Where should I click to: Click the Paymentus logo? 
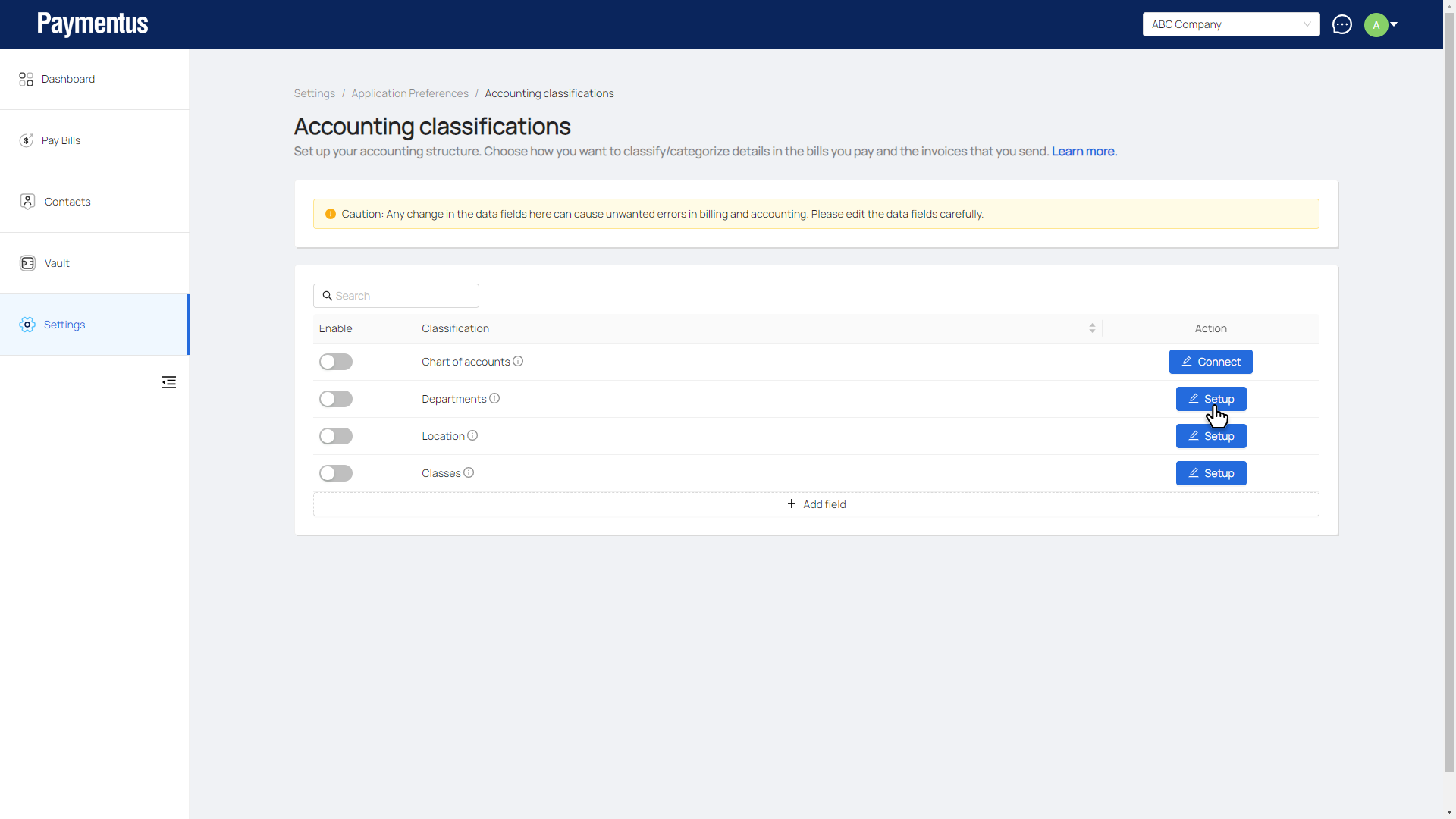coord(93,24)
